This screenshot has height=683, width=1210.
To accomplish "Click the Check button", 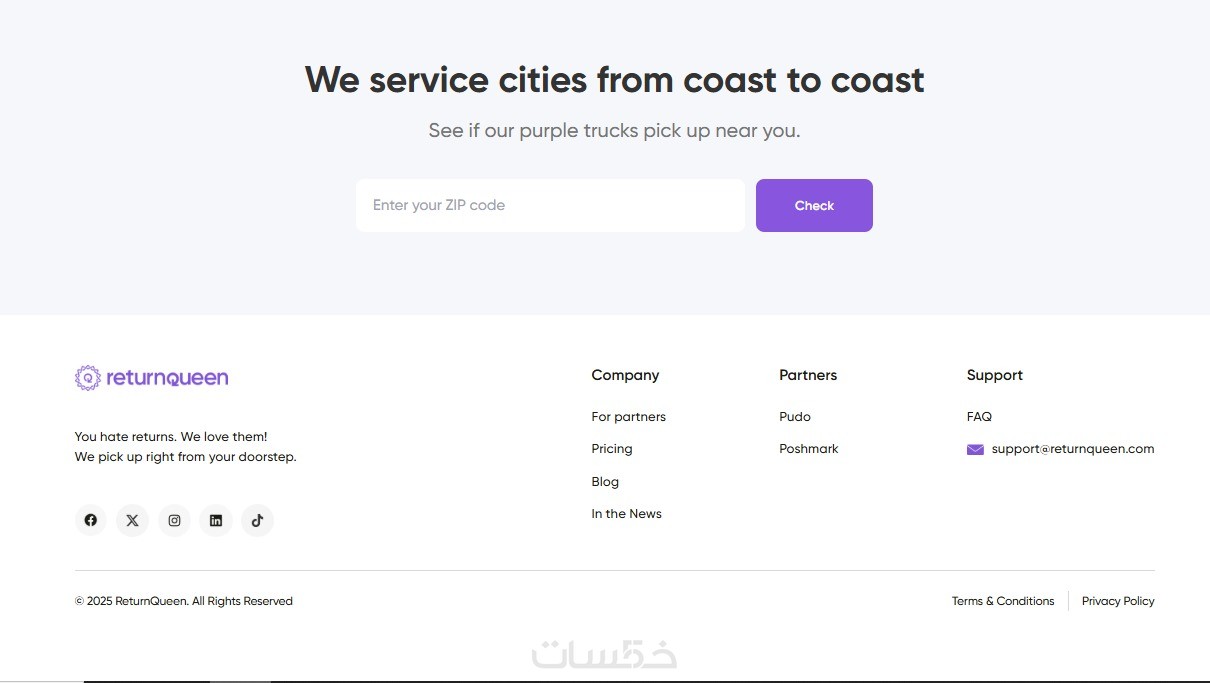I will click(x=814, y=205).
